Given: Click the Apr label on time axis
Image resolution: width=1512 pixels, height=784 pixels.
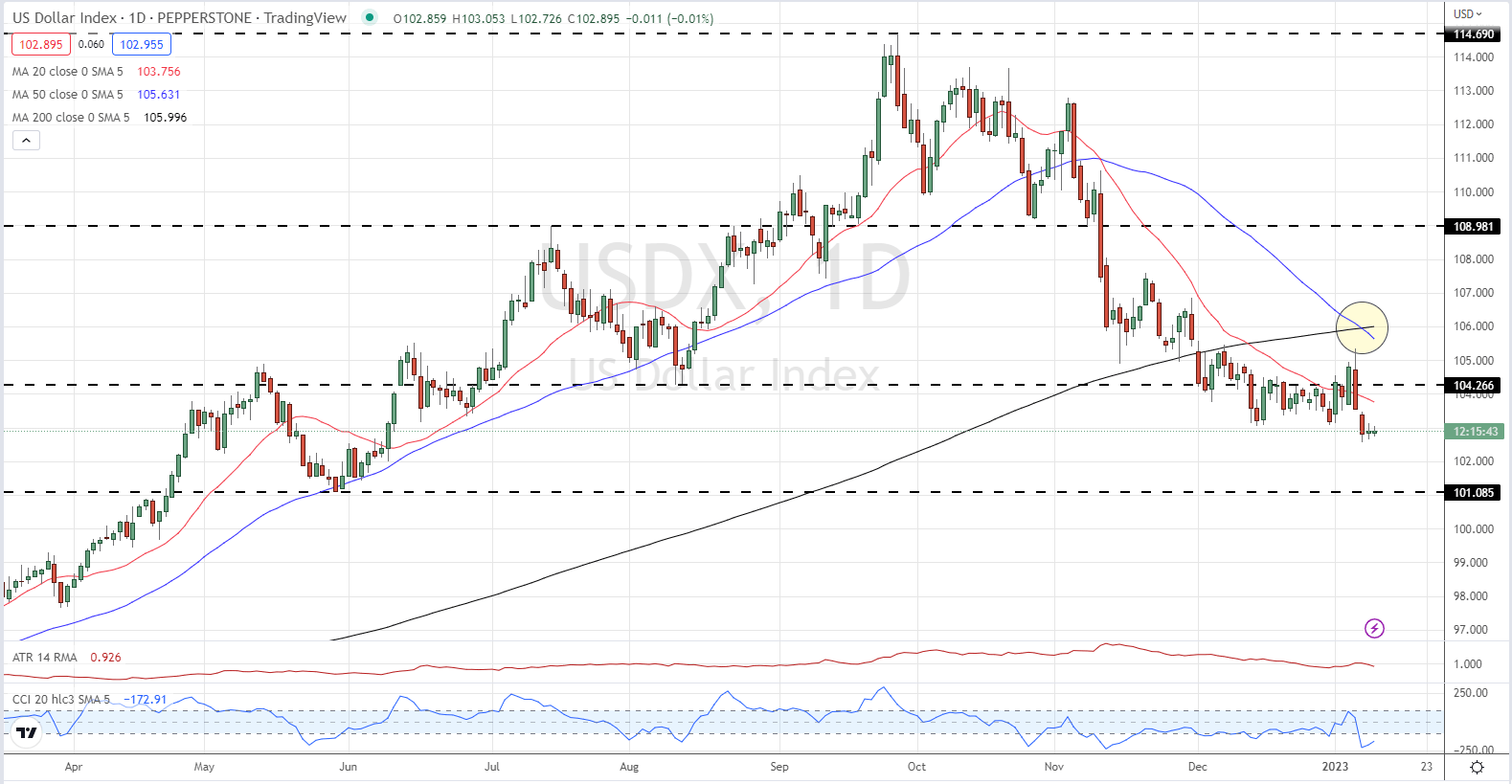Looking at the screenshot, I should 74,767.
